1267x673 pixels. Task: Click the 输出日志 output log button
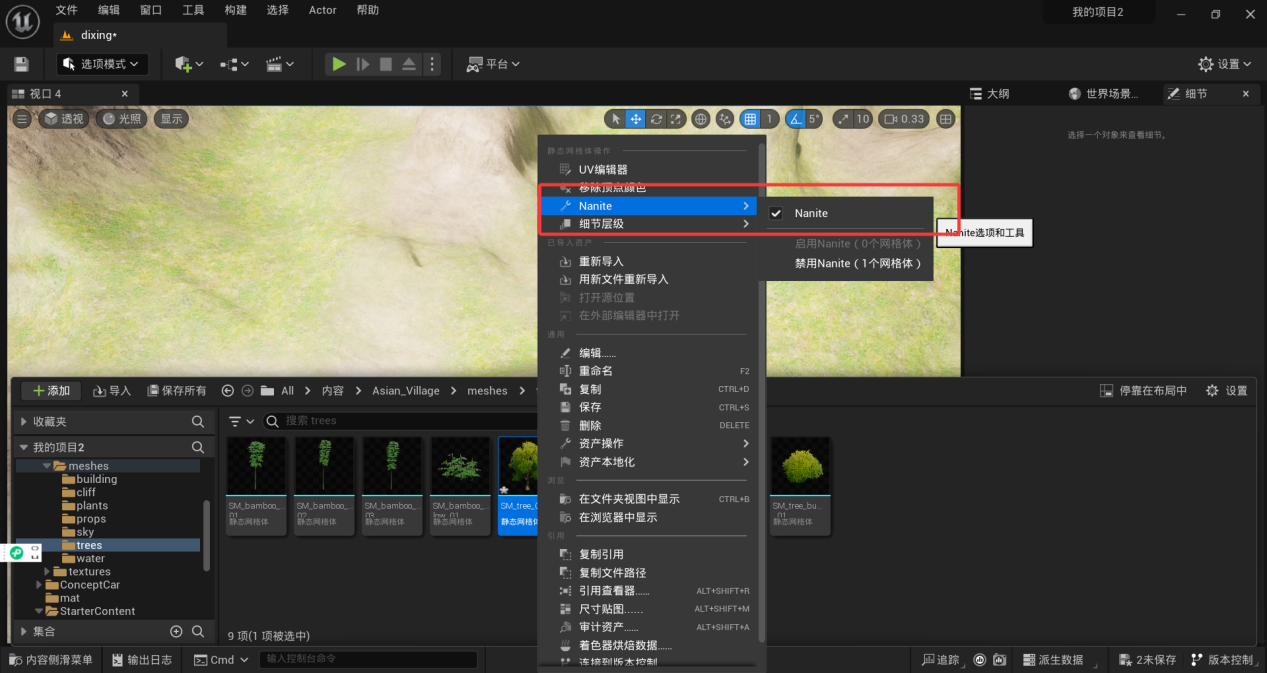coord(142,660)
